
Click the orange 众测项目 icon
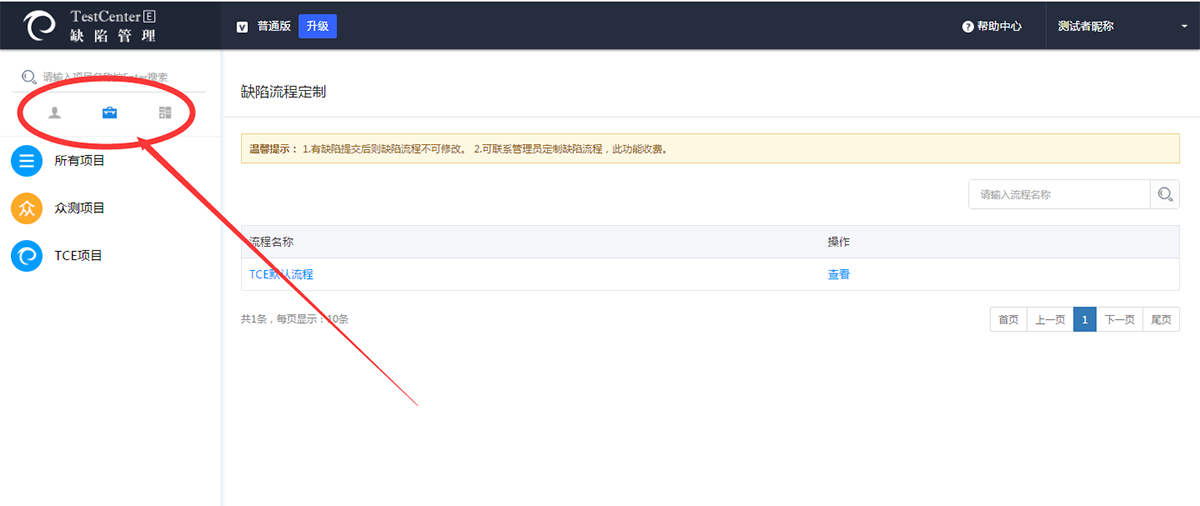pos(27,208)
